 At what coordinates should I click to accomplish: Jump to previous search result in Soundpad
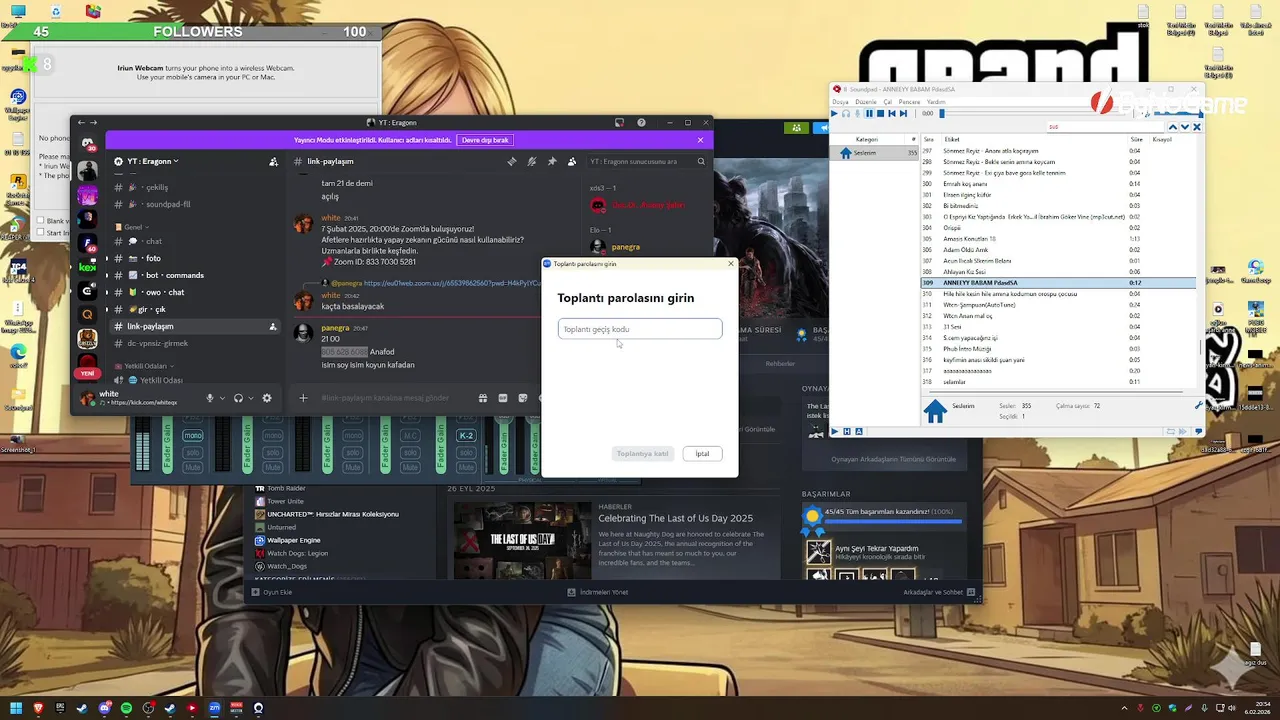click(x=1173, y=127)
